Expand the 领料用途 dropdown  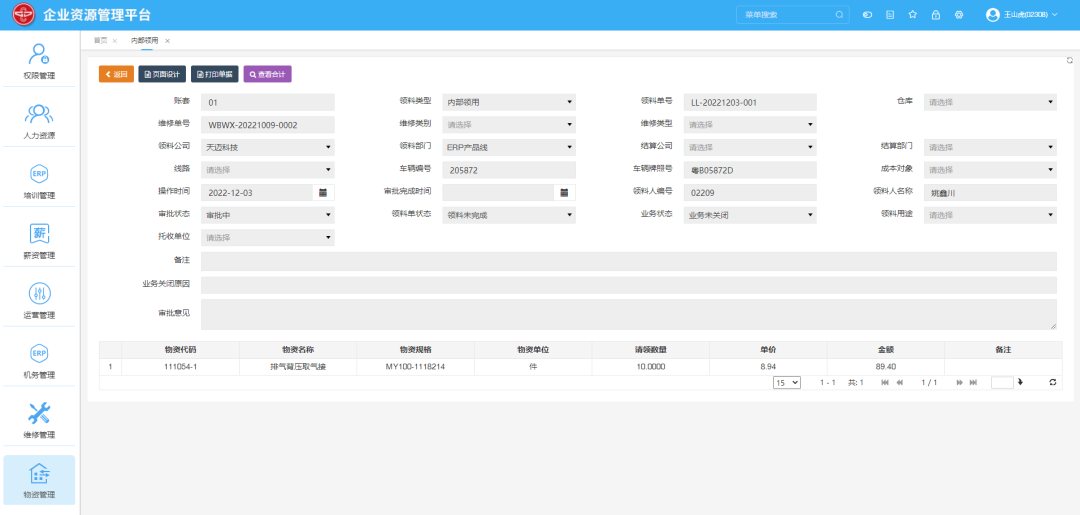pos(990,215)
